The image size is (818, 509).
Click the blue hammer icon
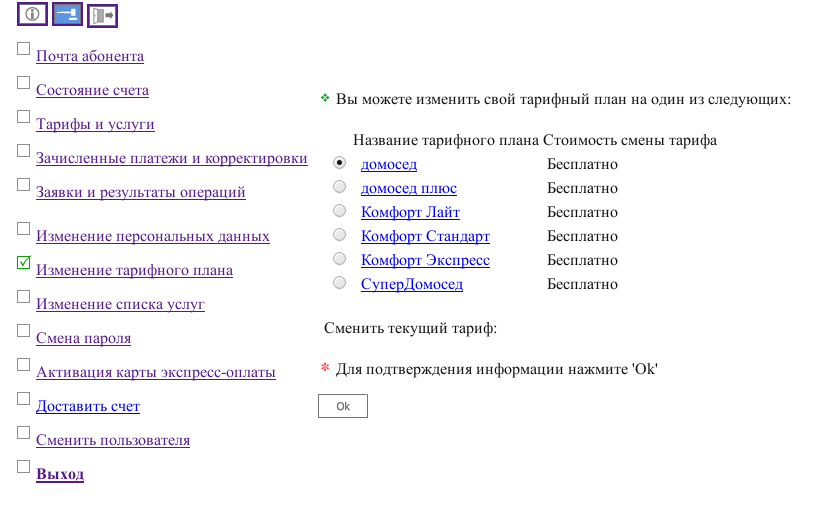tap(67, 16)
